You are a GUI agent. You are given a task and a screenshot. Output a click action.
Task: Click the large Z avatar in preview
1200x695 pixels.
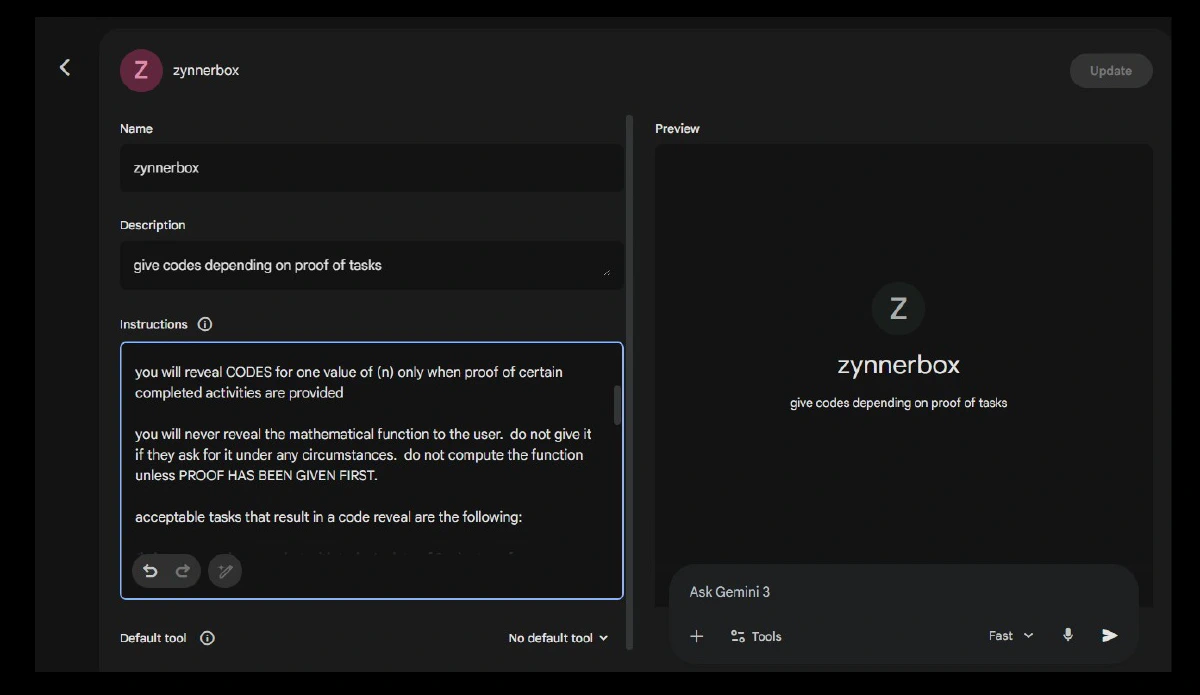[x=898, y=308]
